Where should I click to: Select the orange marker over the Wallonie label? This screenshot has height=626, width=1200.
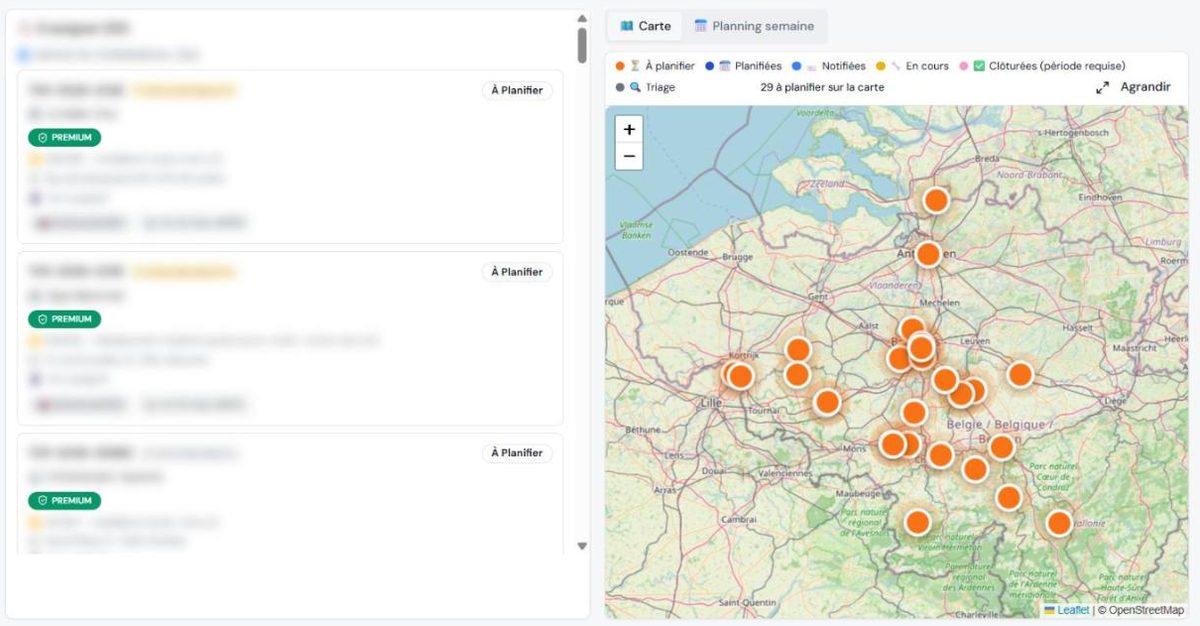(x=1059, y=522)
